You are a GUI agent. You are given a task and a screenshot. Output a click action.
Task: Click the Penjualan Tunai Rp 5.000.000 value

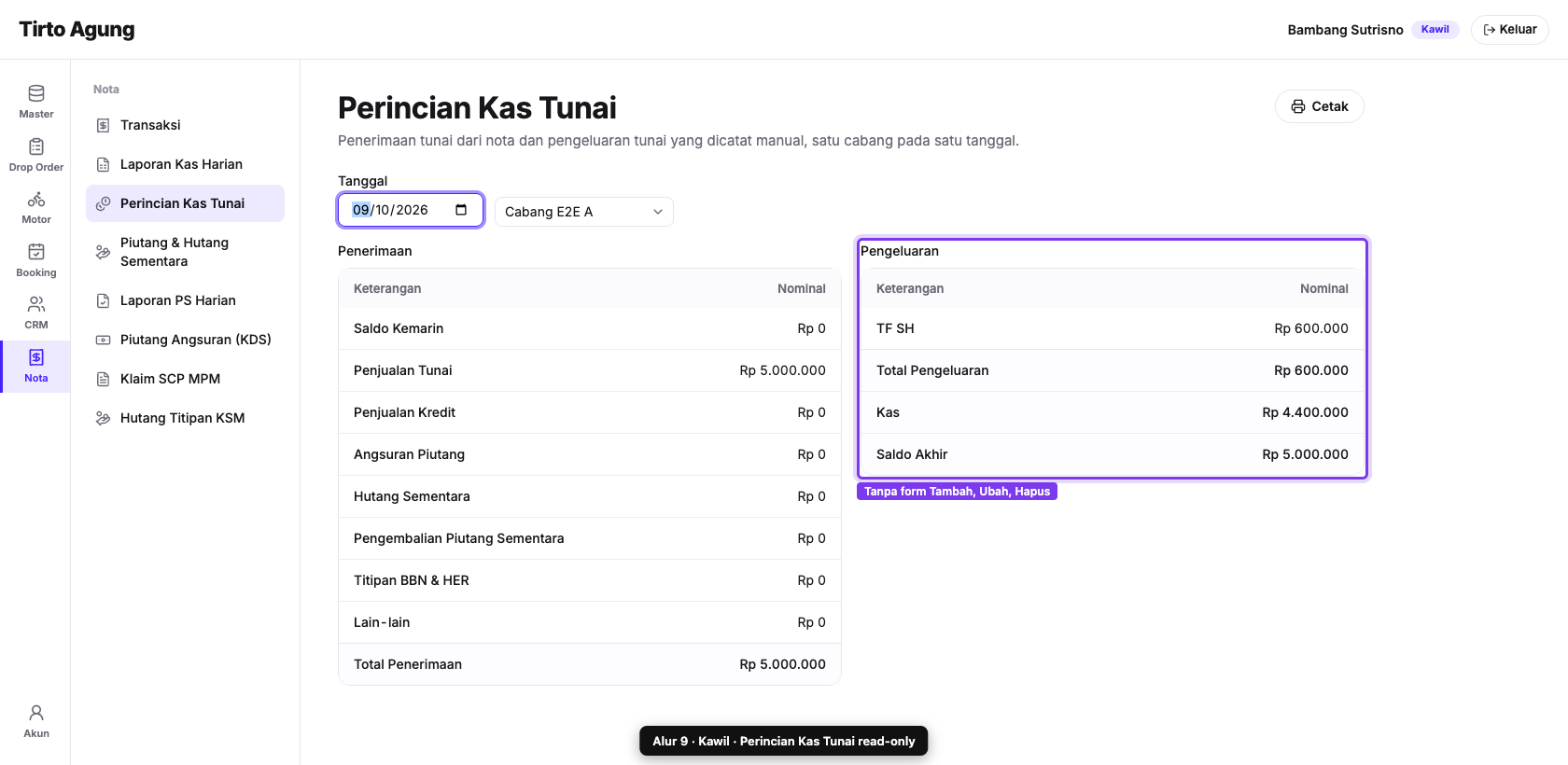[782, 370]
